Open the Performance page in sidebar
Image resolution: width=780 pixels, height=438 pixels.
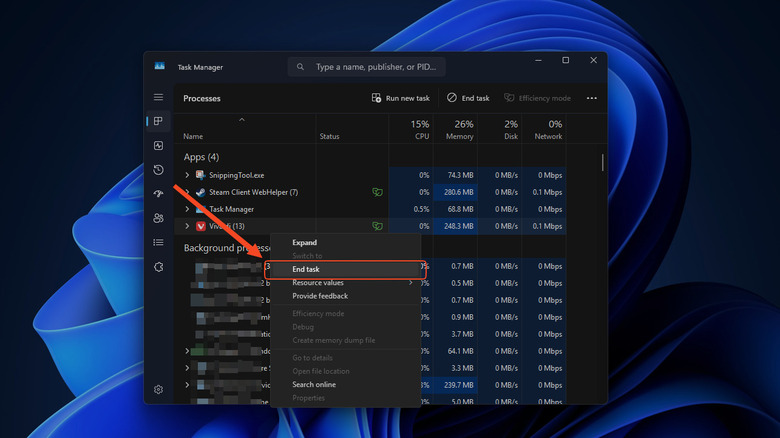click(158, 146)
